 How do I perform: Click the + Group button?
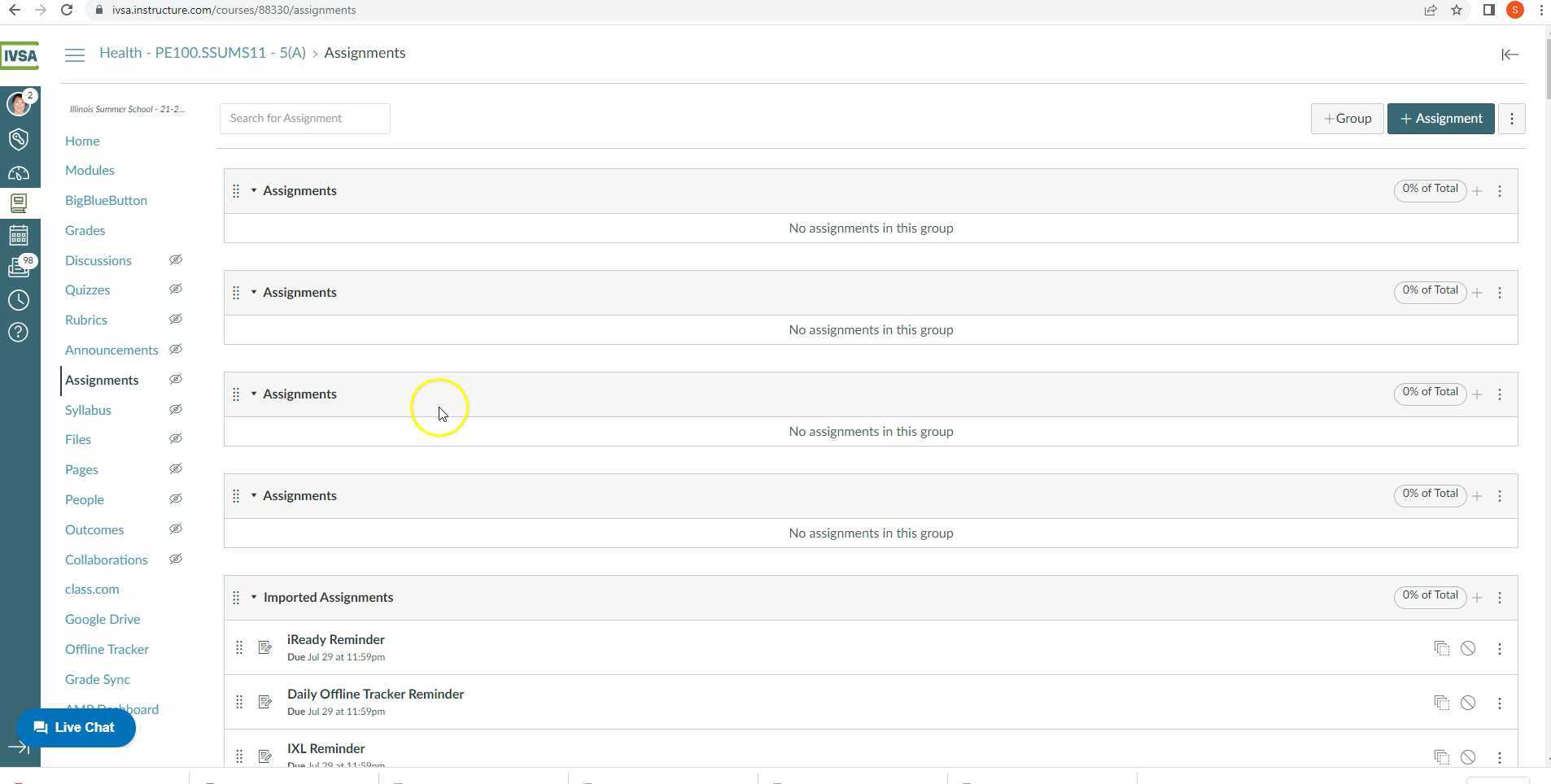(x=1347, y=119)
